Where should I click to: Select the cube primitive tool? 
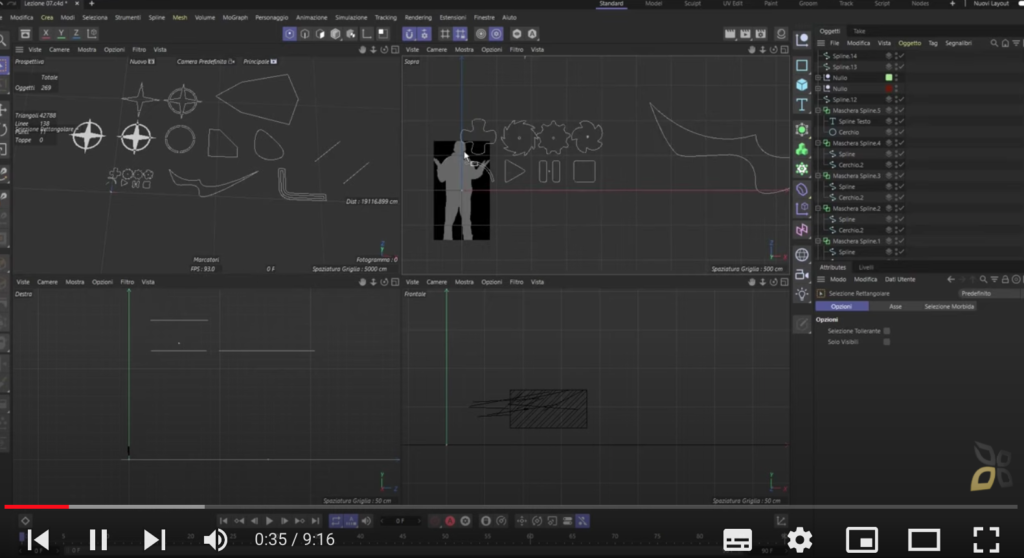tap(802, 85)
